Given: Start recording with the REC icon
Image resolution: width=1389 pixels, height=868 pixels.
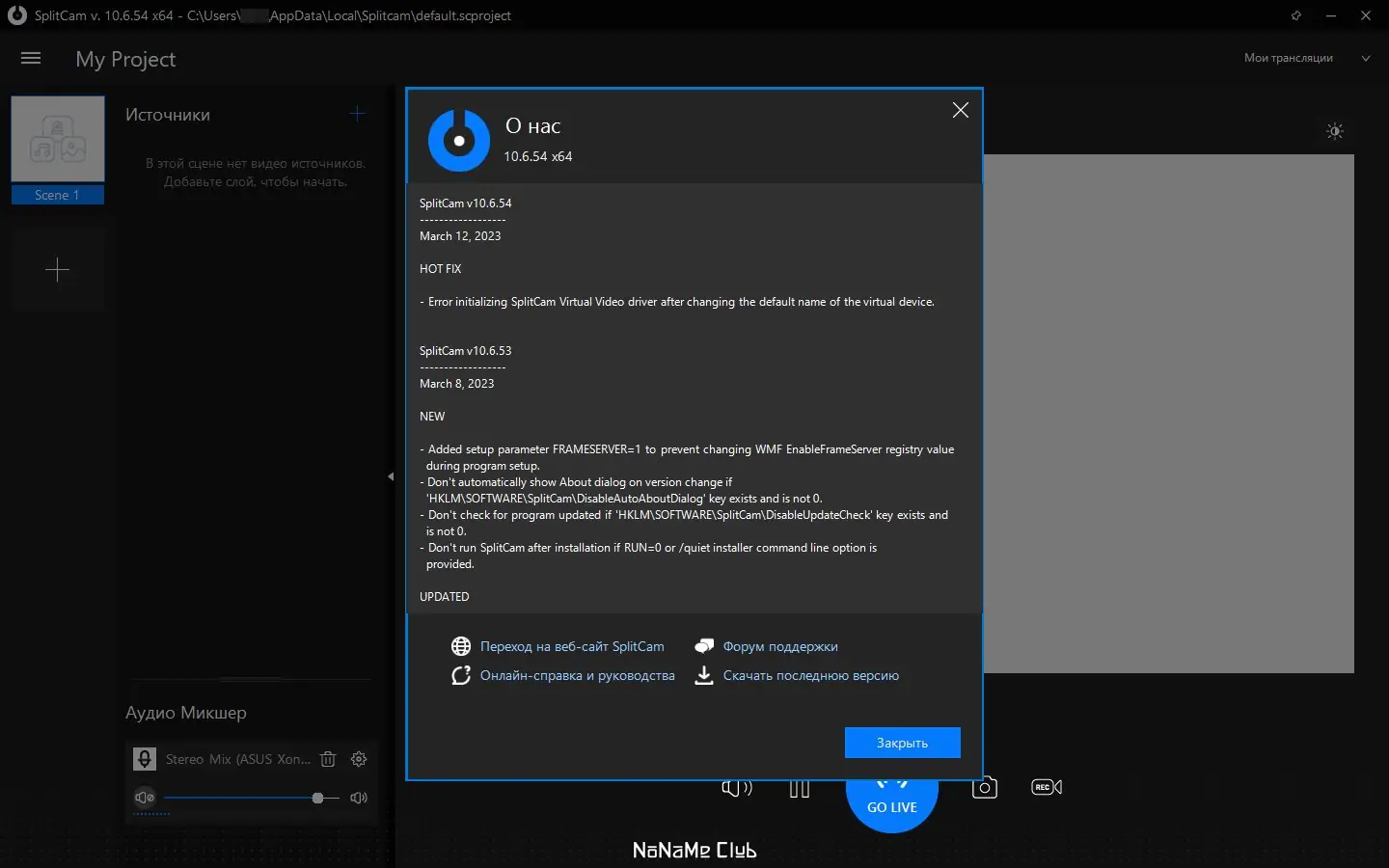Looking at the screenshot, I should point(1047,787).
